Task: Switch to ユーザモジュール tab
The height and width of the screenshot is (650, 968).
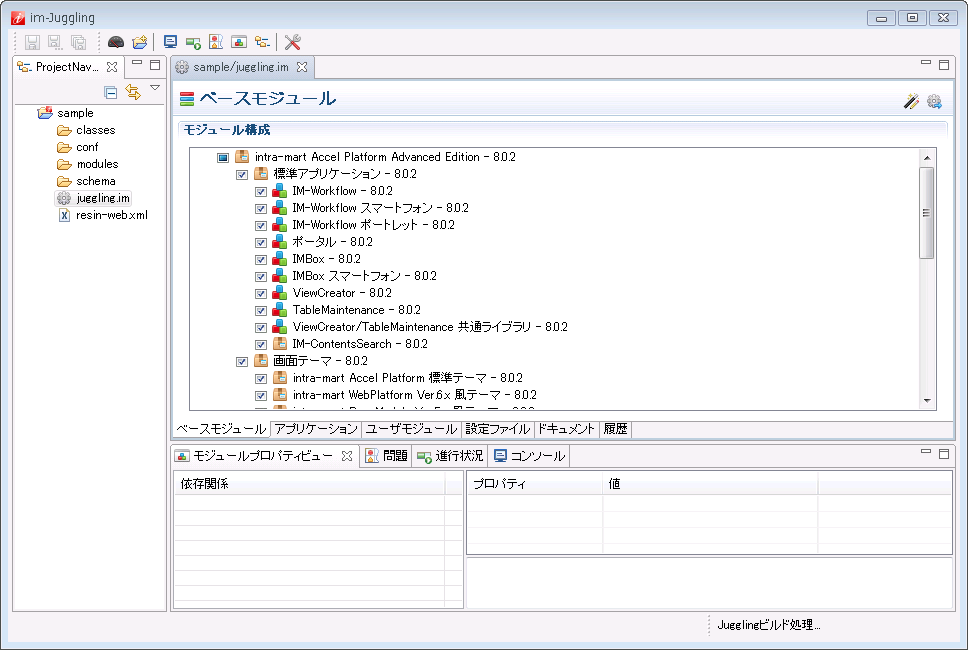Action: 411,429
